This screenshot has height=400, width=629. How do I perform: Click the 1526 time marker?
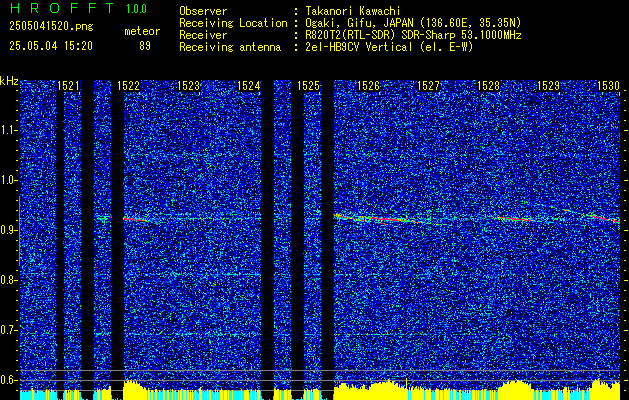tap(368, 86)
